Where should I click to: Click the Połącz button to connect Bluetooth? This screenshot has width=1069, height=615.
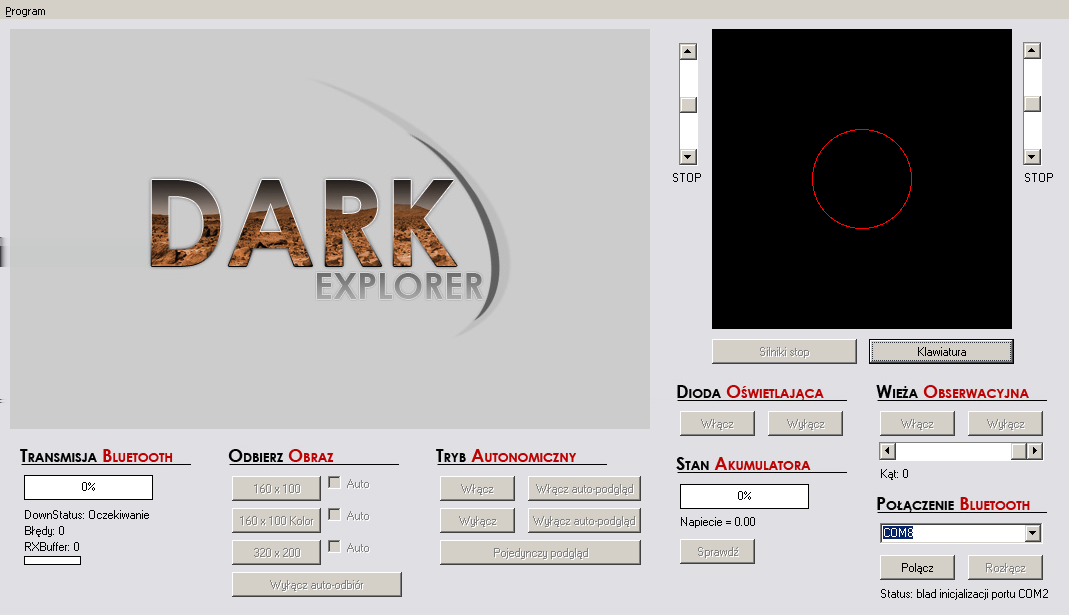917,568
